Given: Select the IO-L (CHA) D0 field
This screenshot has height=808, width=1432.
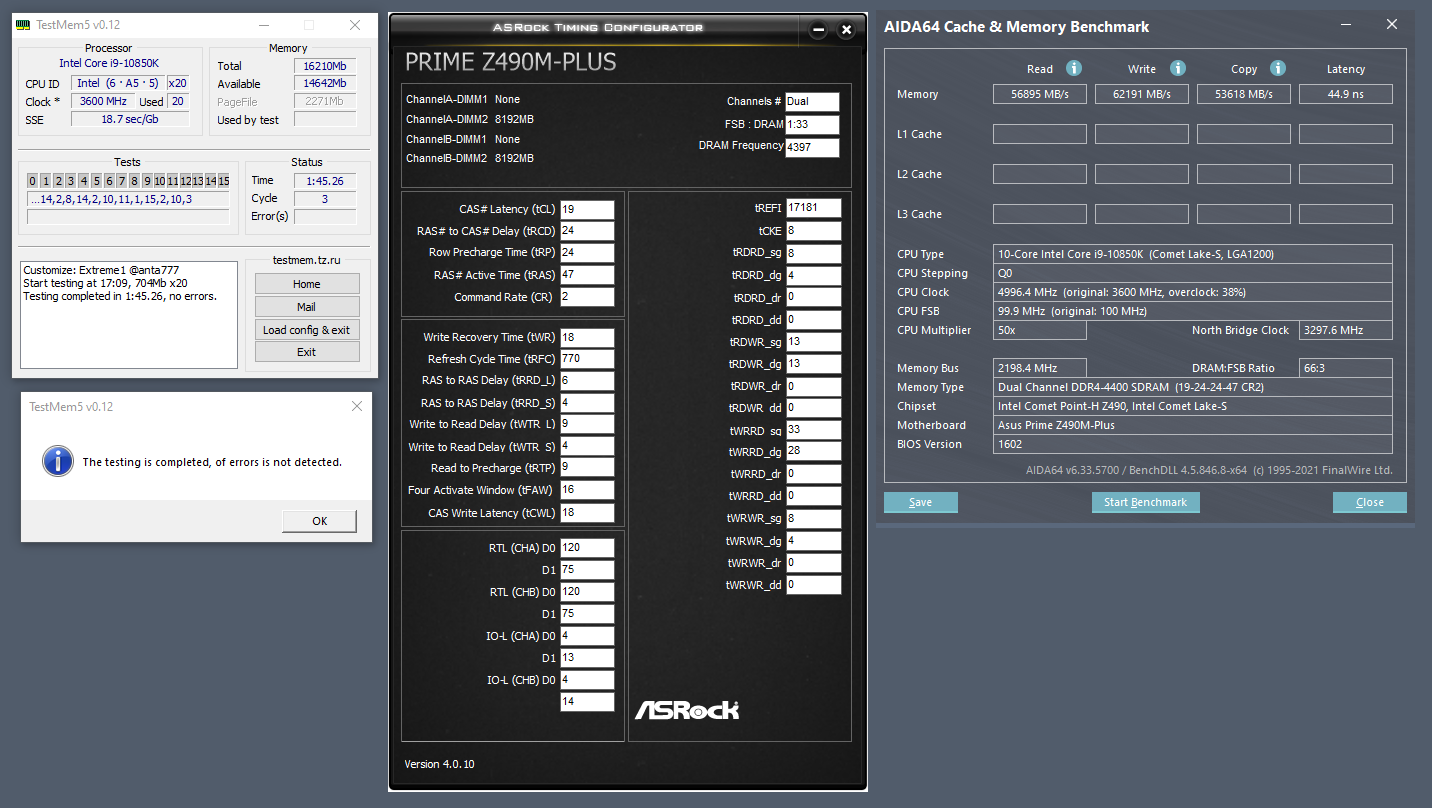Looking at the screenshot, I should 587,636.
